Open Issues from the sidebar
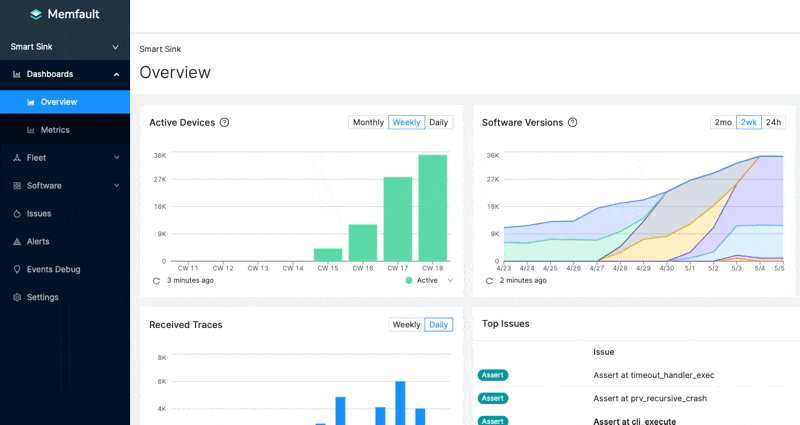 coord(38,214)
